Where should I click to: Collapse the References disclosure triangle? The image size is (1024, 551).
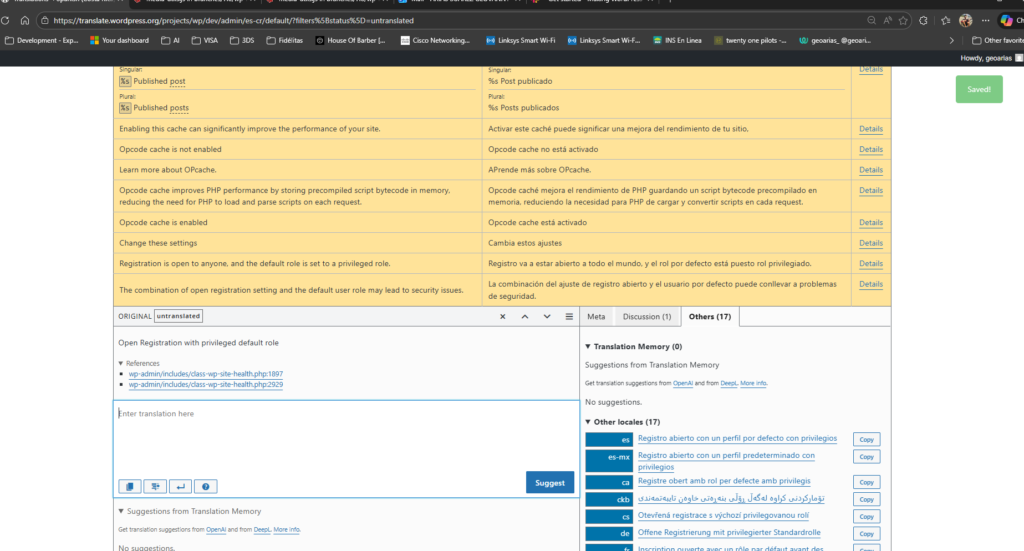pyautogui.click(x=121, y=363)
